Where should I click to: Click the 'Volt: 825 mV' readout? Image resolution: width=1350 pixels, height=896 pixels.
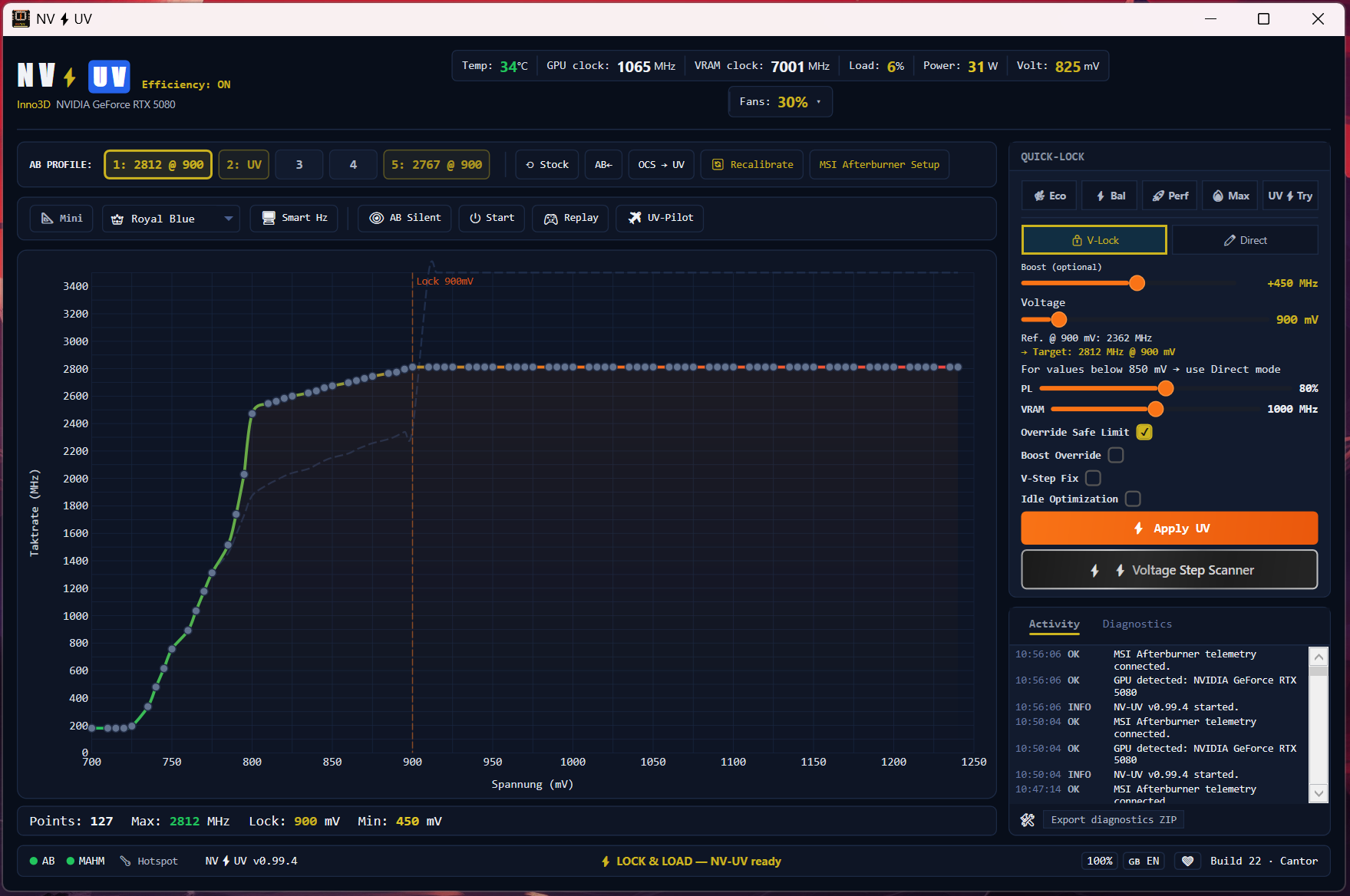click(1058, 67)
